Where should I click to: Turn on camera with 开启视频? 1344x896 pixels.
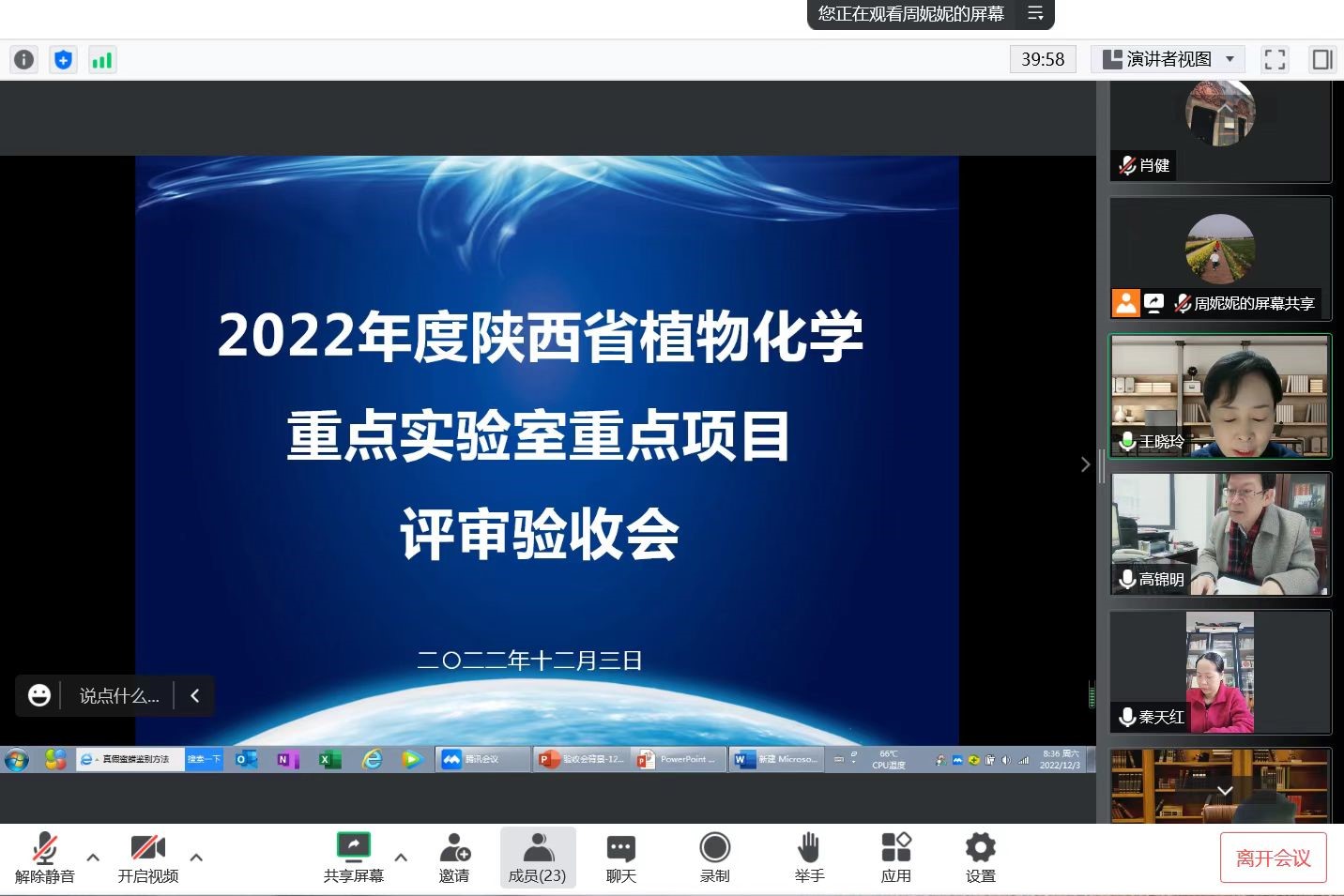pos(147,858)
